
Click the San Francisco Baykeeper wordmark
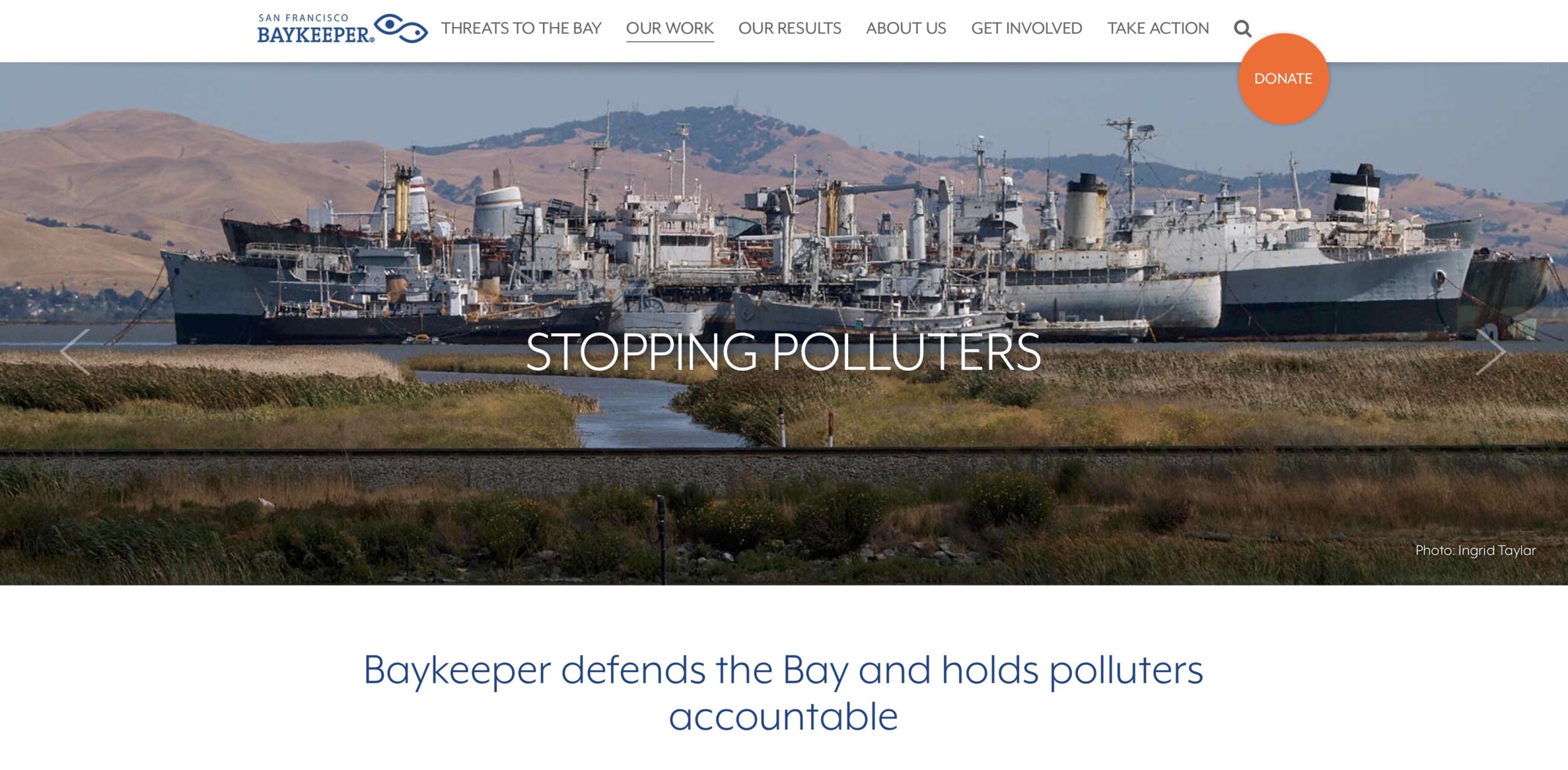pyautogui.click(x=315, y=29)
